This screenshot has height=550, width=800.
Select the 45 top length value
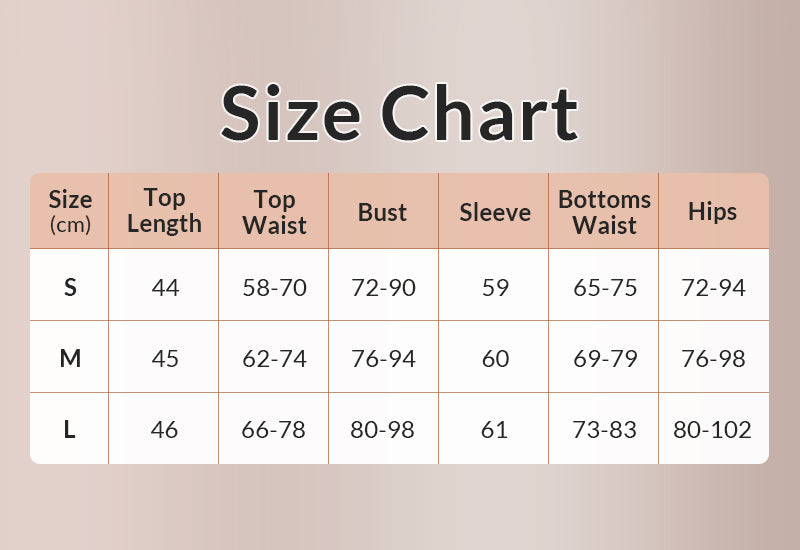164,358
